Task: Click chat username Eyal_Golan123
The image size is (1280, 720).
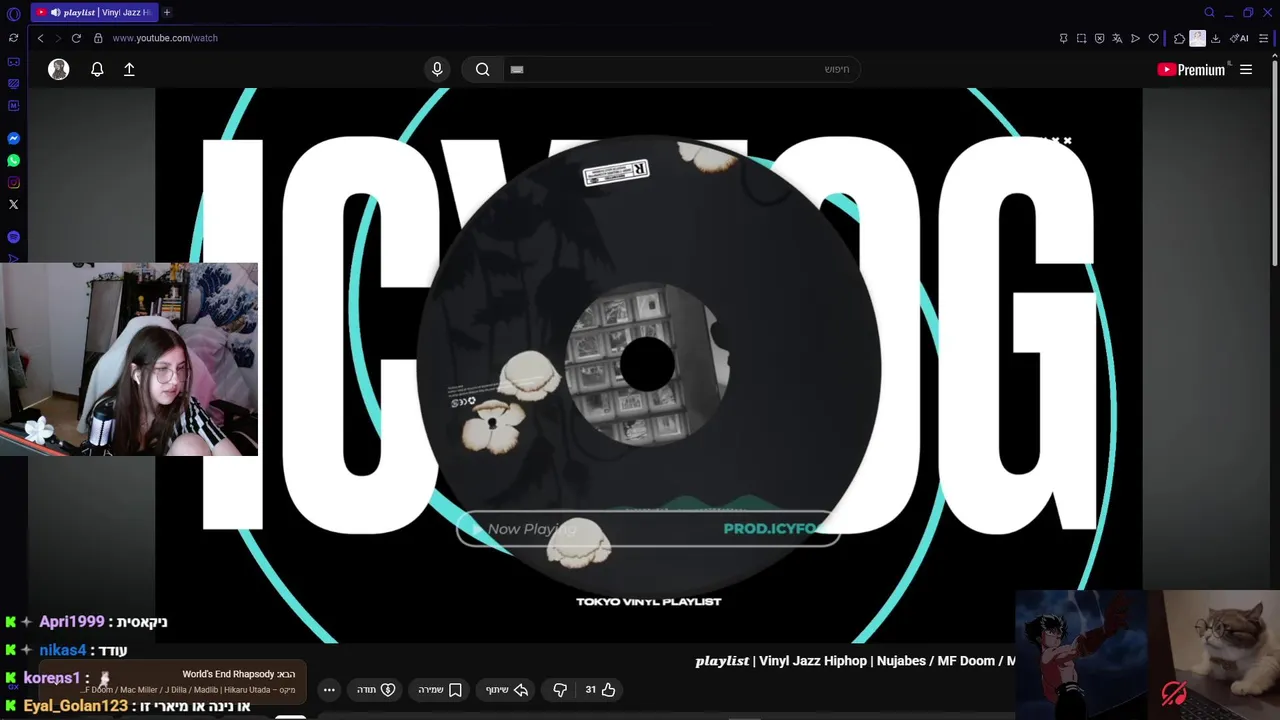Action: [x=76, y=706]
